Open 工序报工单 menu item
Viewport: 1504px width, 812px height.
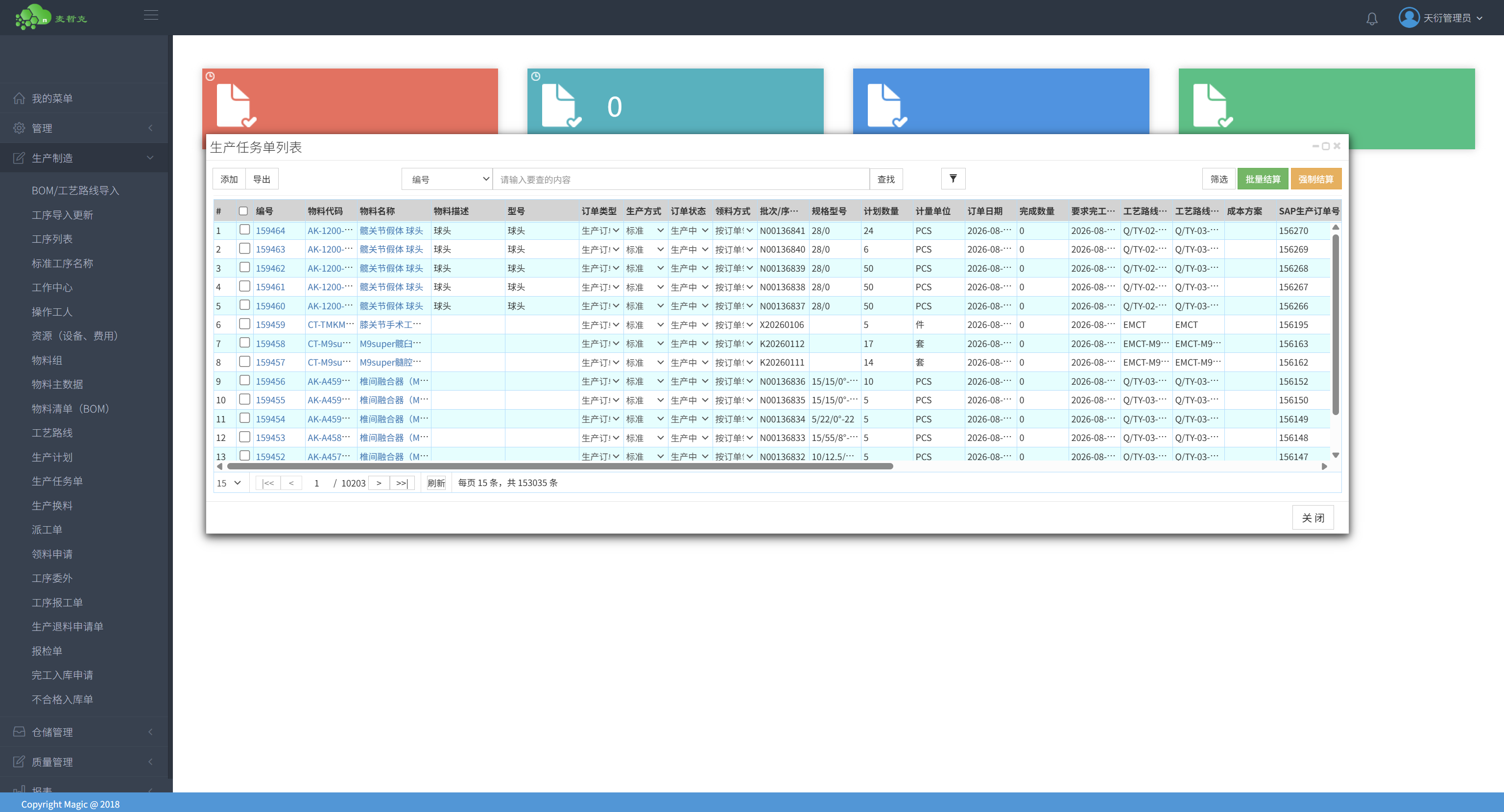click(57, 602)
